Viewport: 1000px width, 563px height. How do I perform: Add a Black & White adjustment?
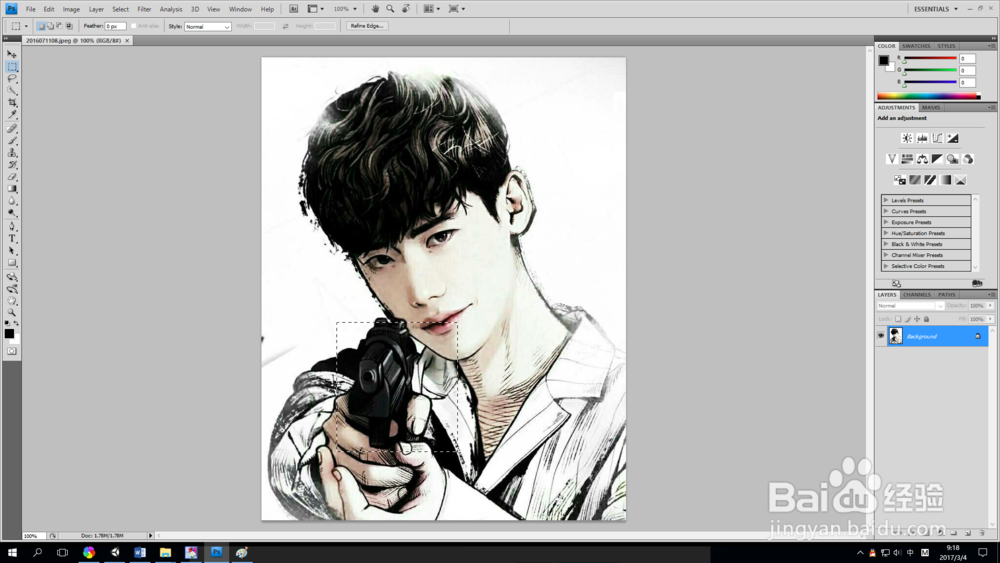(937, 159)
